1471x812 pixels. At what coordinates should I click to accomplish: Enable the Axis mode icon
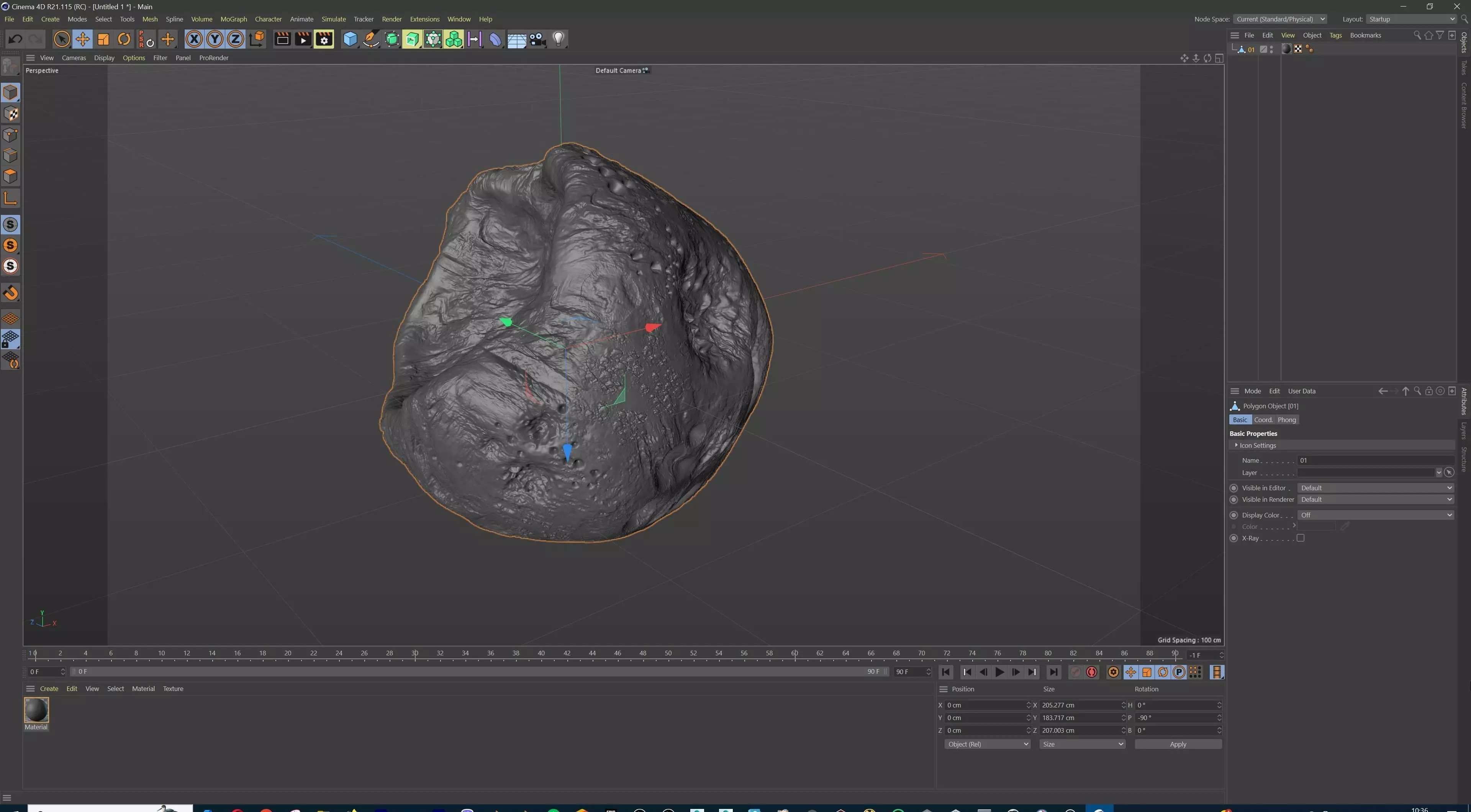(x=11, y=198)
